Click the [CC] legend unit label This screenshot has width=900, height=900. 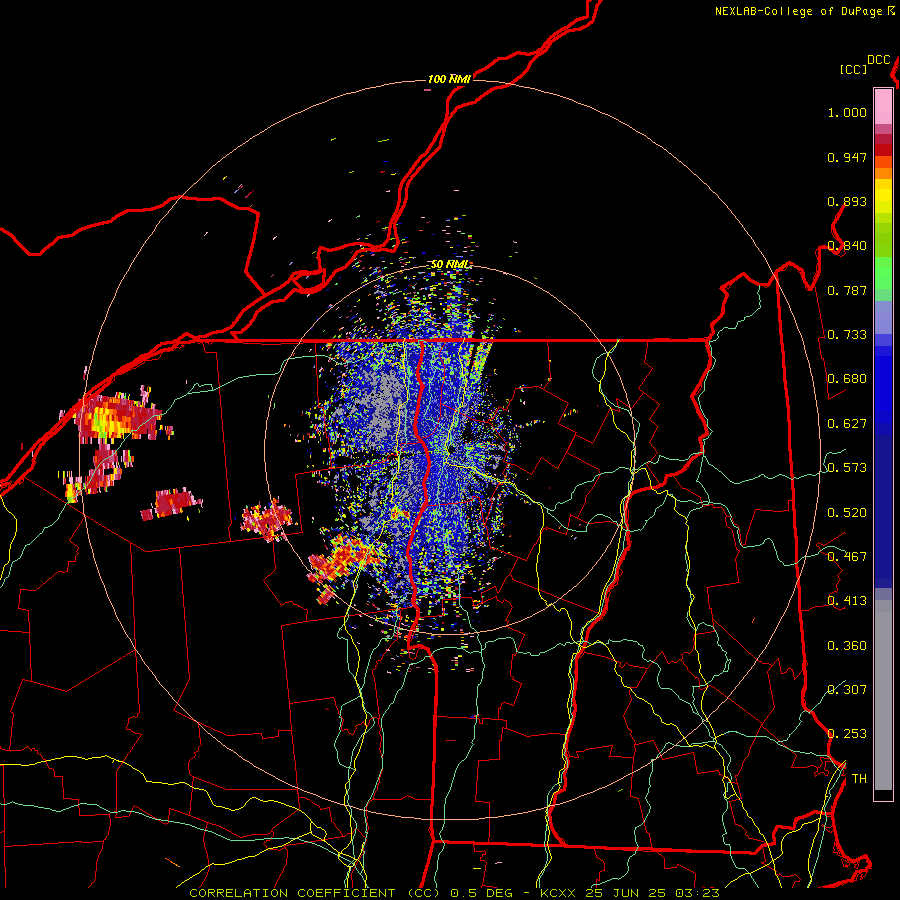(x=854, y=69)
